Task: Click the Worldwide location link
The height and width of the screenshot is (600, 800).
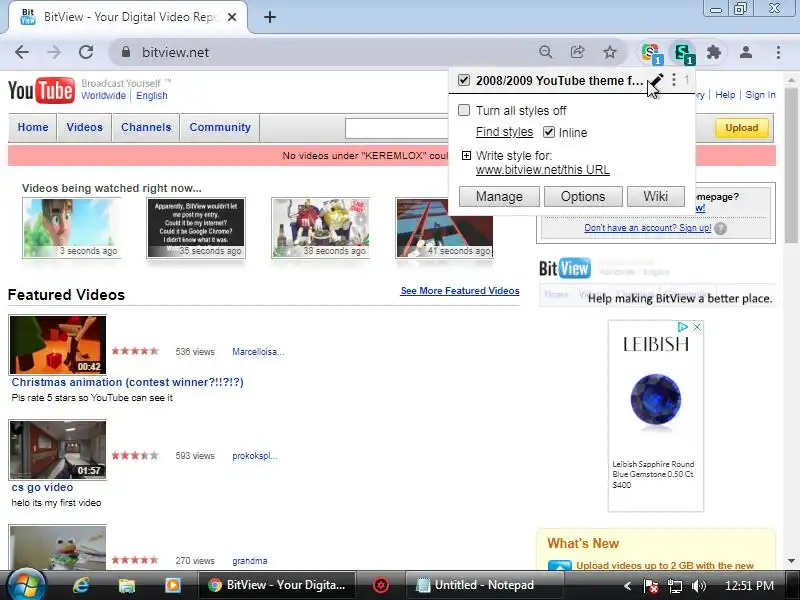Action: 103,95
